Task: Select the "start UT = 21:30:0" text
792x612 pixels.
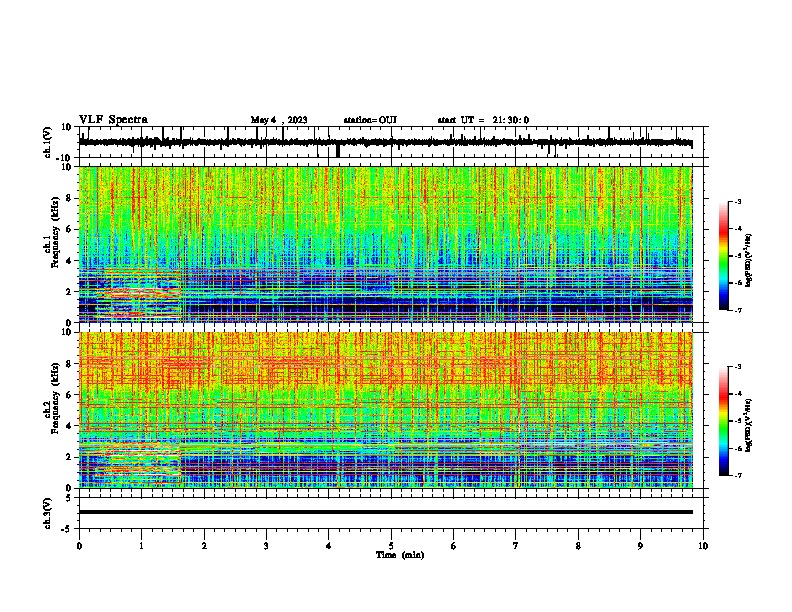Action: (483, 120)
